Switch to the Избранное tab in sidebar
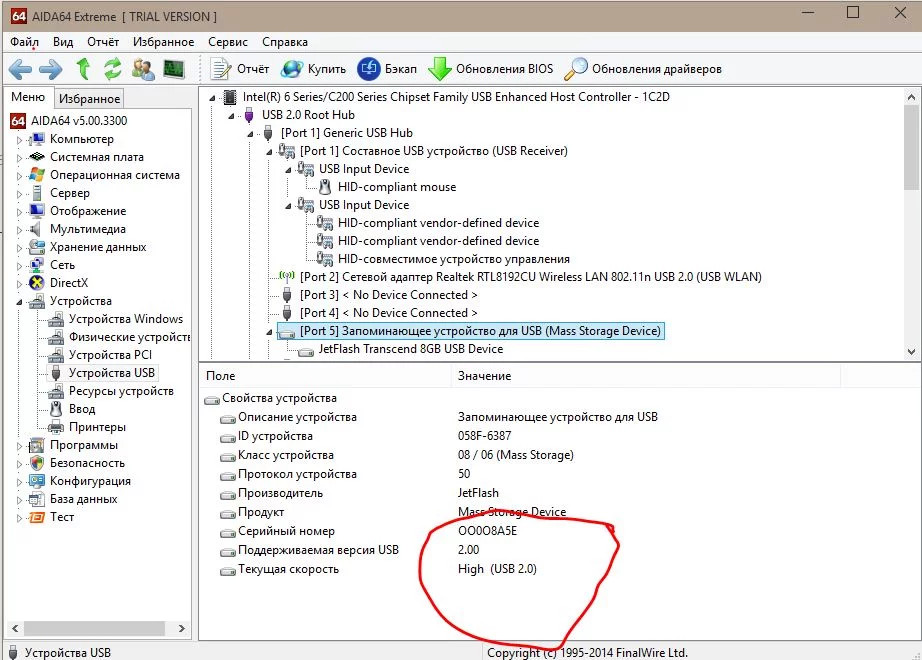Screen dimensions: 922x660 click(x=89, y=98)
